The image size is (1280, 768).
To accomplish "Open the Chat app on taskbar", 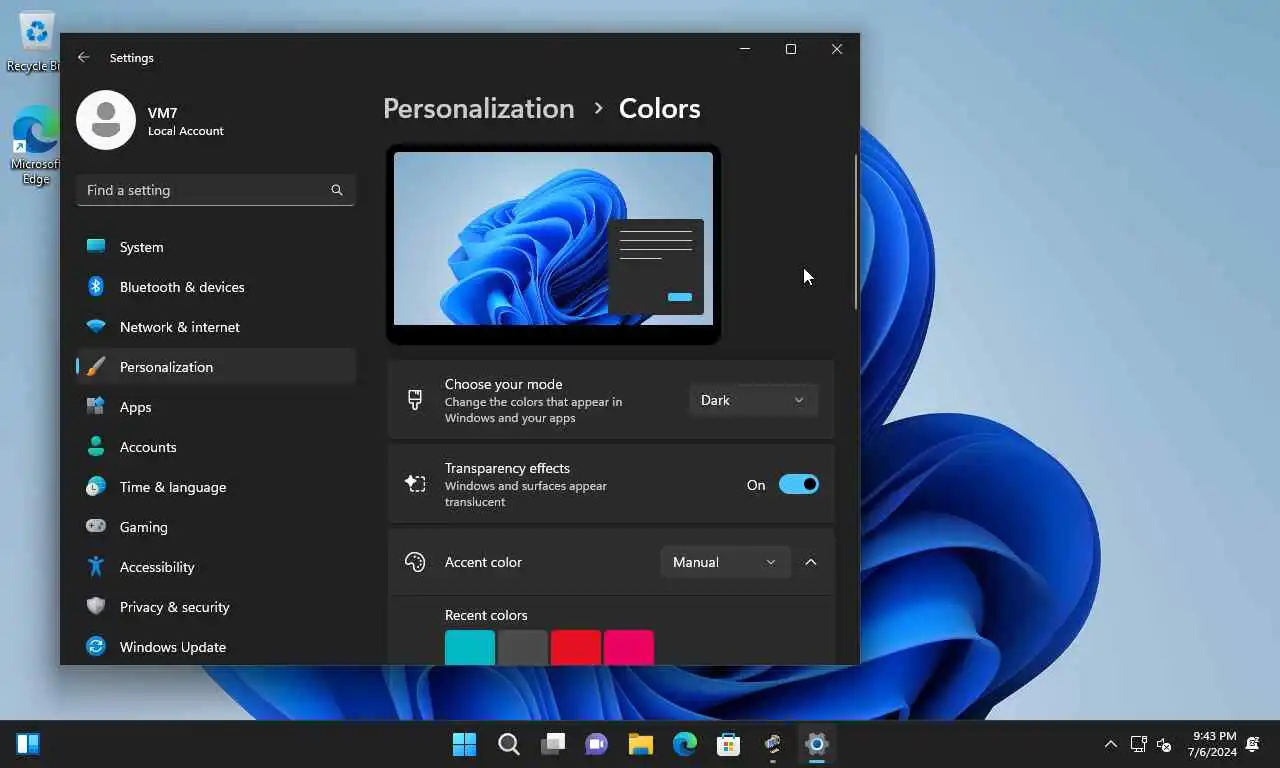I will pyautogui.click(x=596, y=744).
